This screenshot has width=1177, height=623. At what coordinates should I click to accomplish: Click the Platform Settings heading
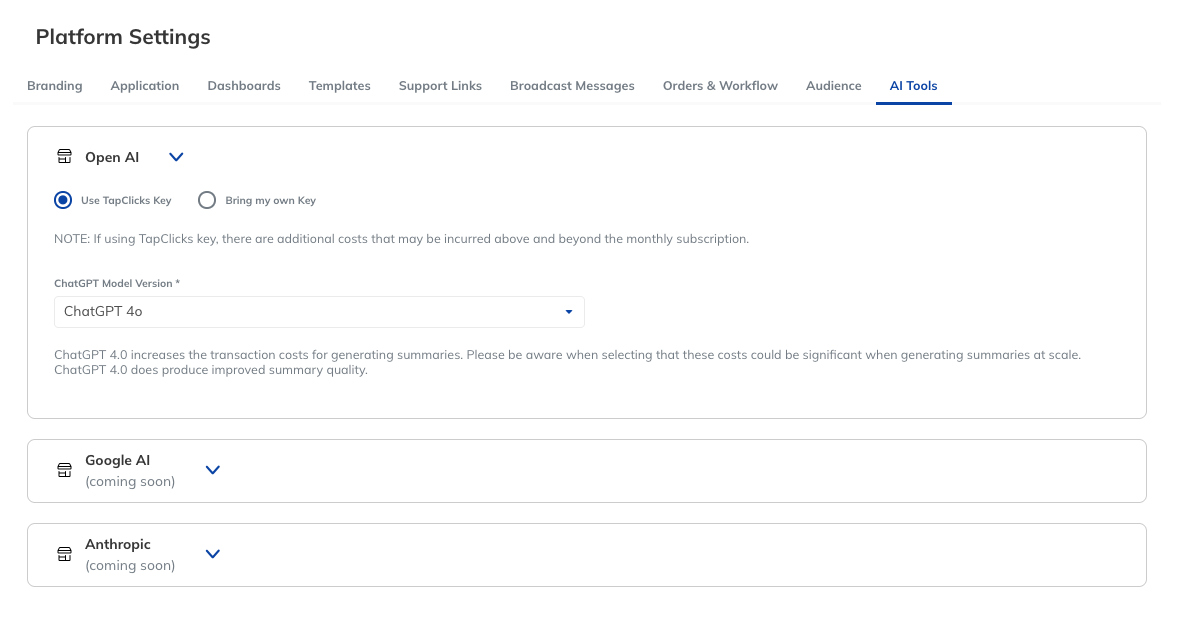click(x=123, y=37)
